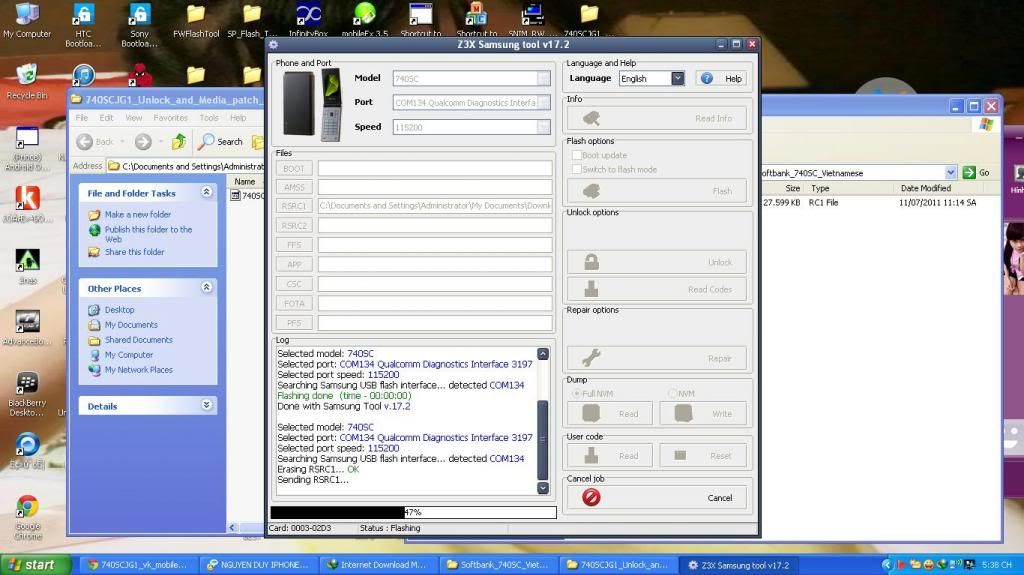Click the Unlock button with padlock
The width and height of the screenshot is (1024, 575).
(x=656, y=262)
